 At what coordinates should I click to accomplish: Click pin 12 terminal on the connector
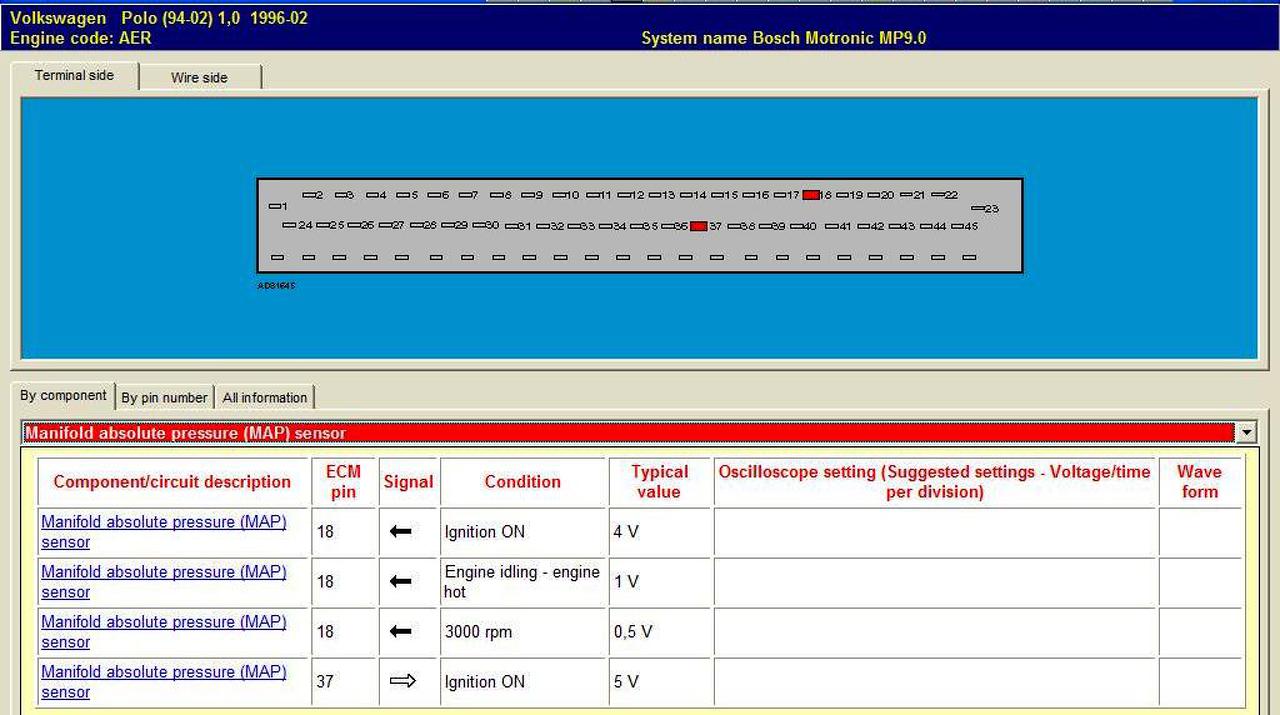pyautogui.click(x=625, y=195)
